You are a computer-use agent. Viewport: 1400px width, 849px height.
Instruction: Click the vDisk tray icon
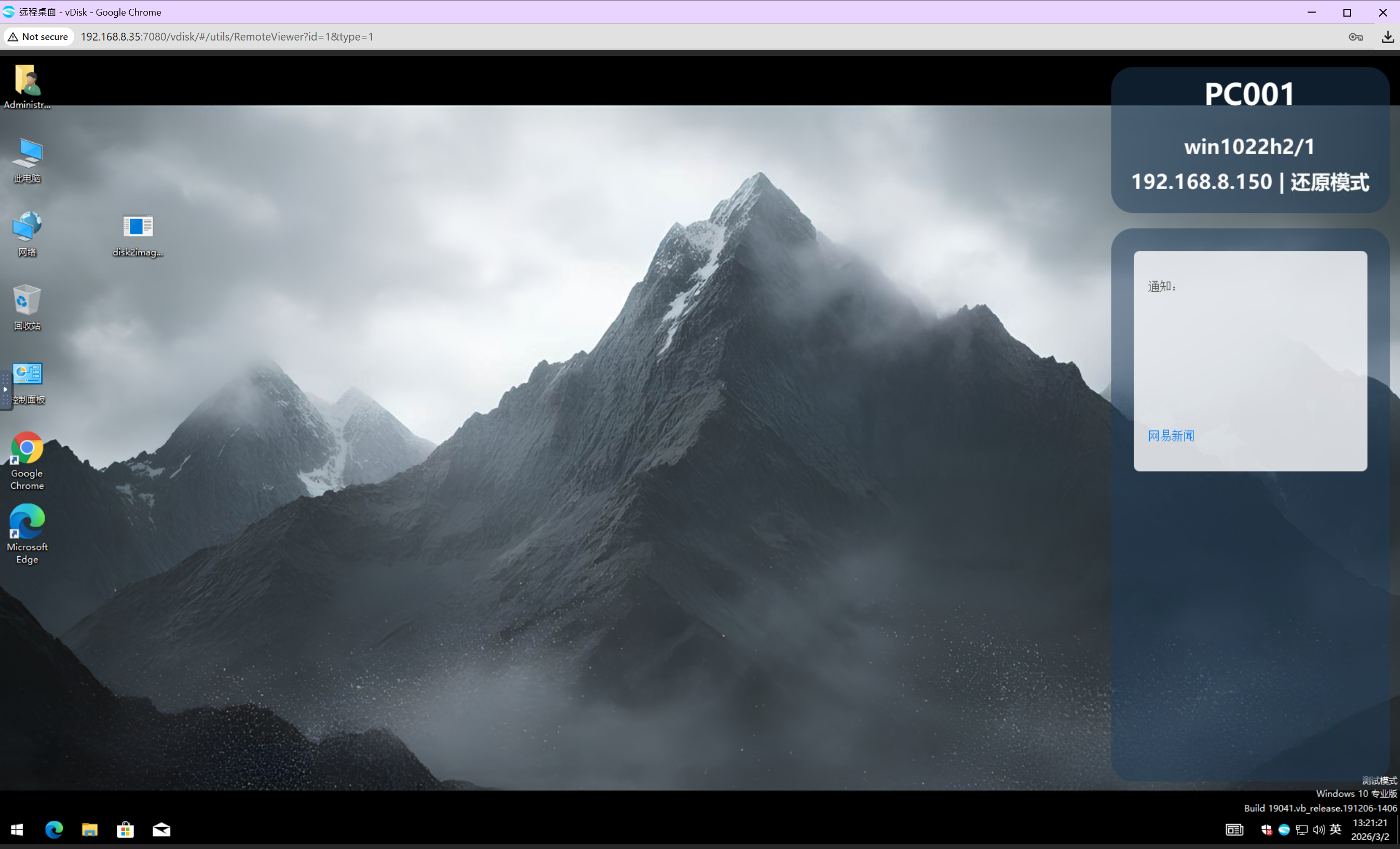pyautogui.click(x=1284, y=830)
